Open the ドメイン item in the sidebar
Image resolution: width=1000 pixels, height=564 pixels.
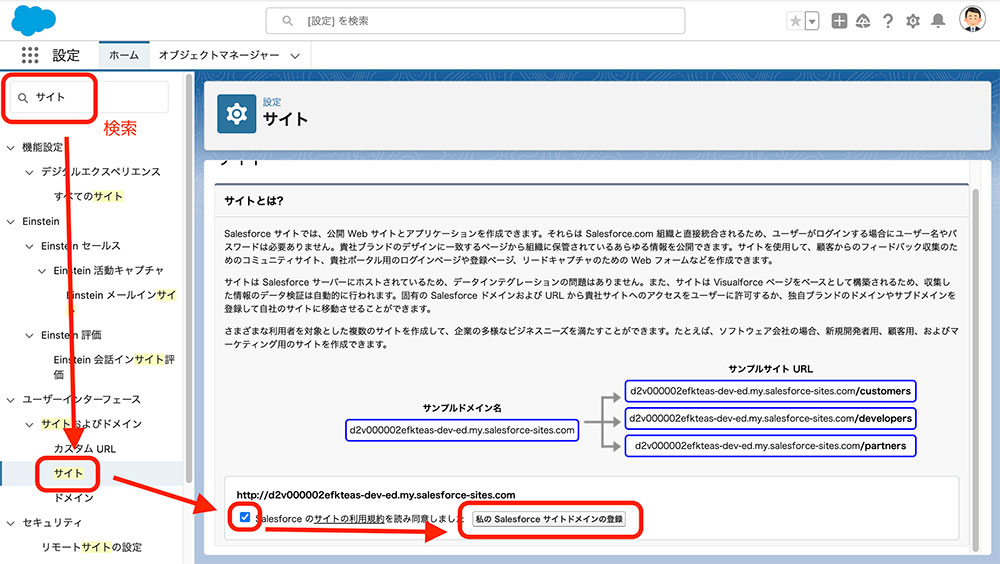[73, 498]
